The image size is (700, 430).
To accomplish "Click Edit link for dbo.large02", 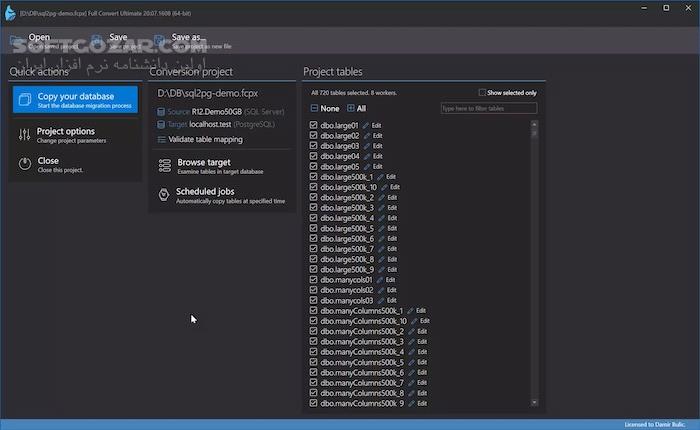I will click(378, 136).
